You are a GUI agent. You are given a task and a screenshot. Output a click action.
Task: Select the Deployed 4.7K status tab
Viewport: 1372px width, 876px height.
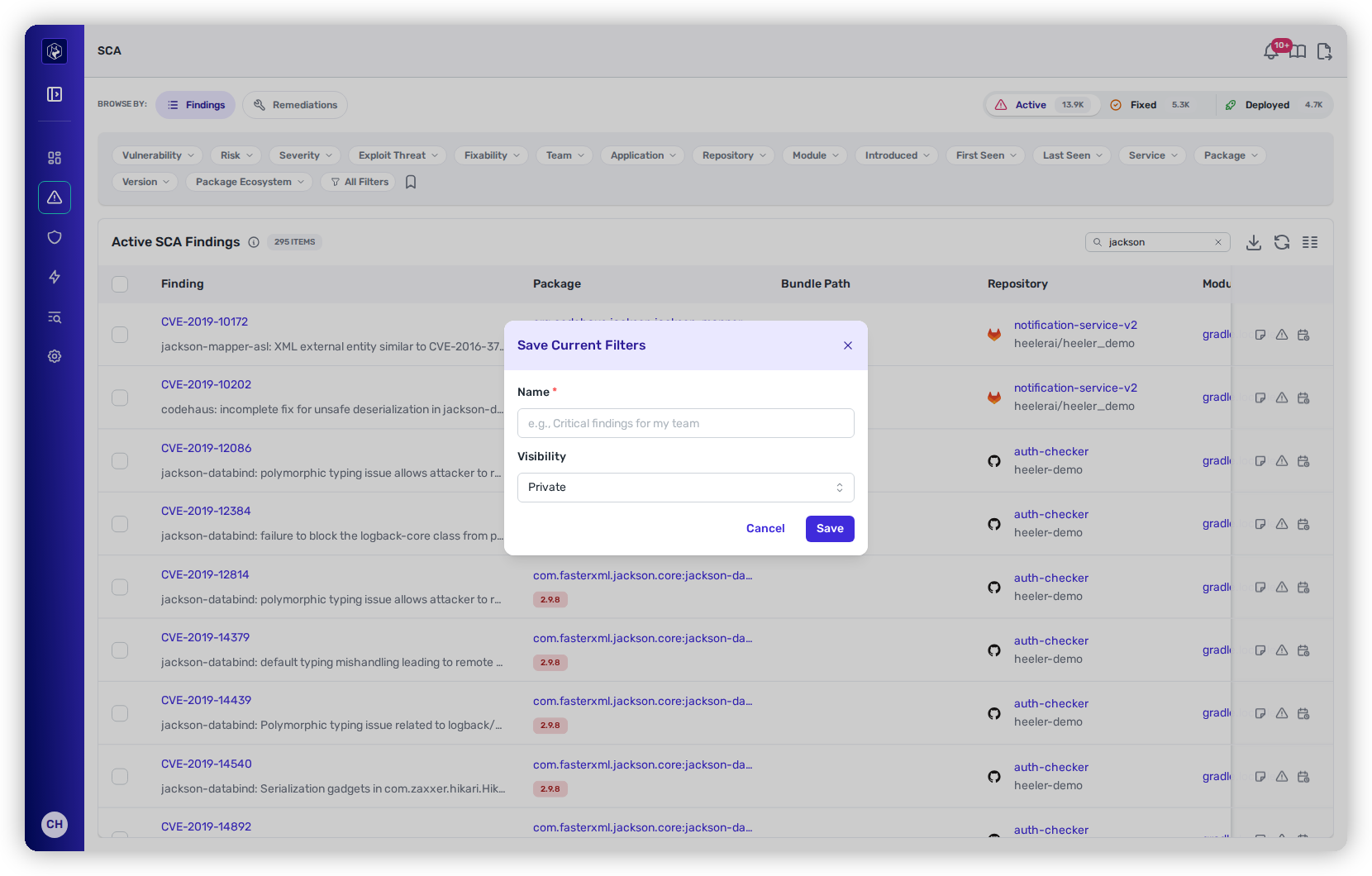coord(1274,105)
